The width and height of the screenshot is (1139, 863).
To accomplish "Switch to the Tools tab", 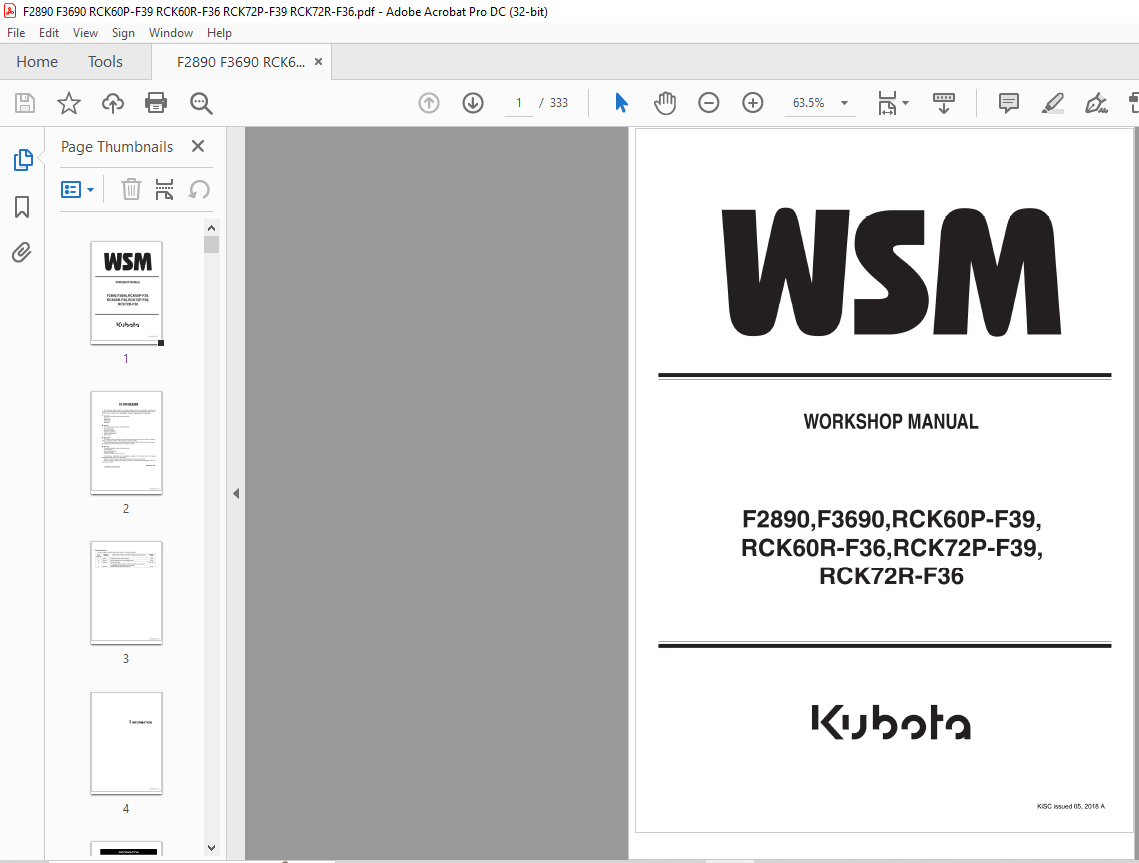I will coord(105,62).
